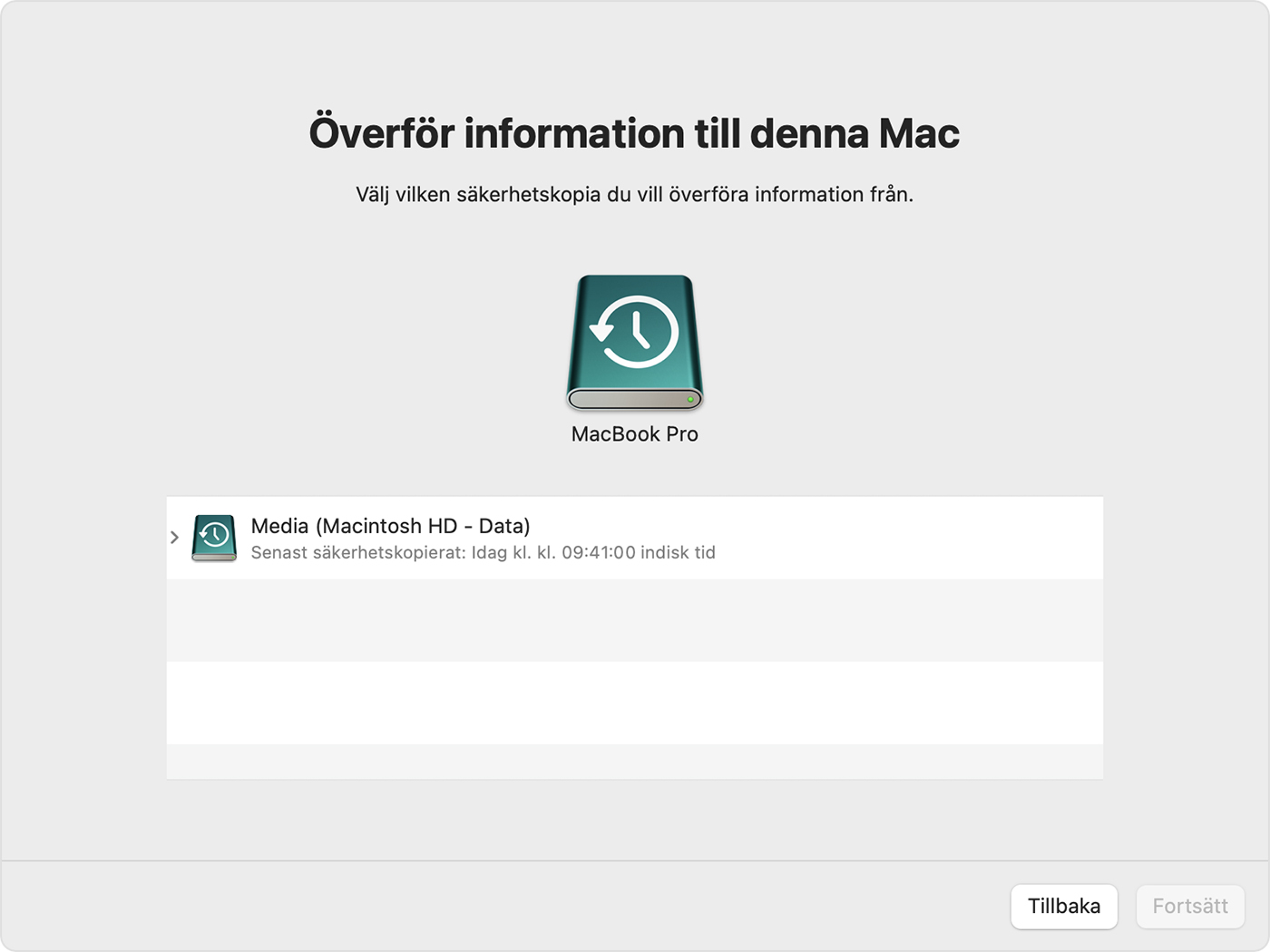Viewport: 1270px width, 952px height.
Task: Click the 'Överför information till denna Mac' heading
Action: click(x=634, y=133)
